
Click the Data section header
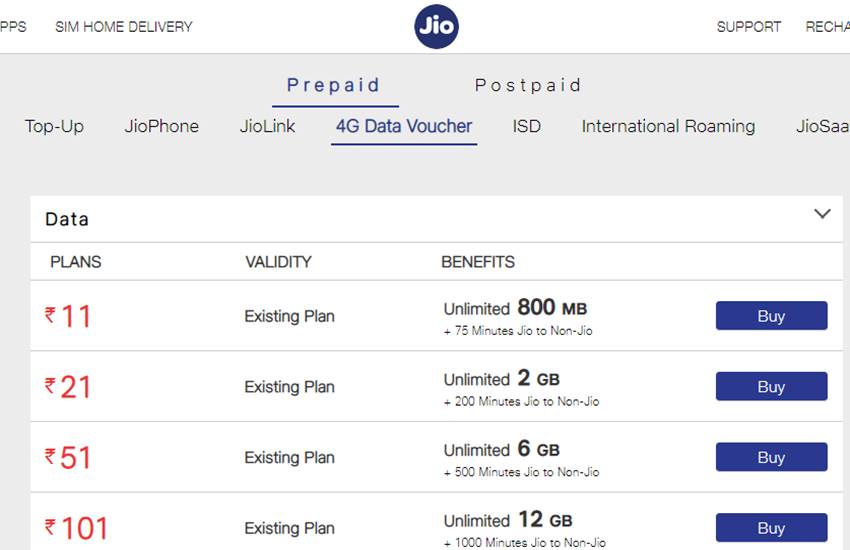click(67, 219)
